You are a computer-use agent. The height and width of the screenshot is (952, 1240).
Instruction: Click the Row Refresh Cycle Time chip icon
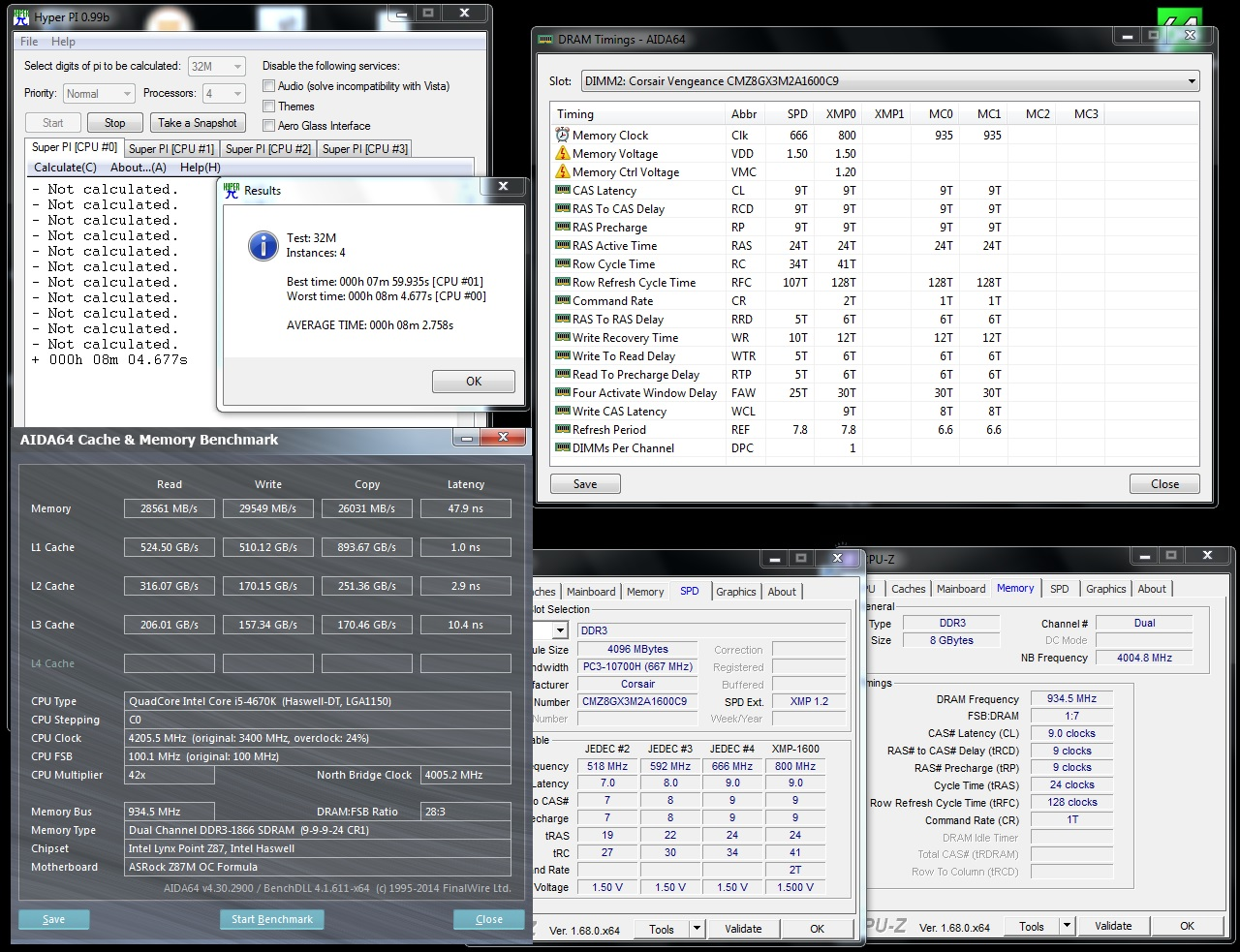[x=563, y=282]
